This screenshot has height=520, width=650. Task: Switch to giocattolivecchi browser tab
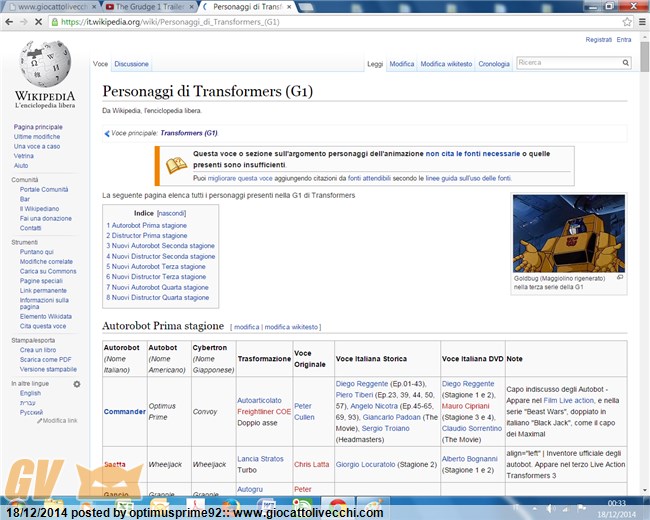pos(52,7)
